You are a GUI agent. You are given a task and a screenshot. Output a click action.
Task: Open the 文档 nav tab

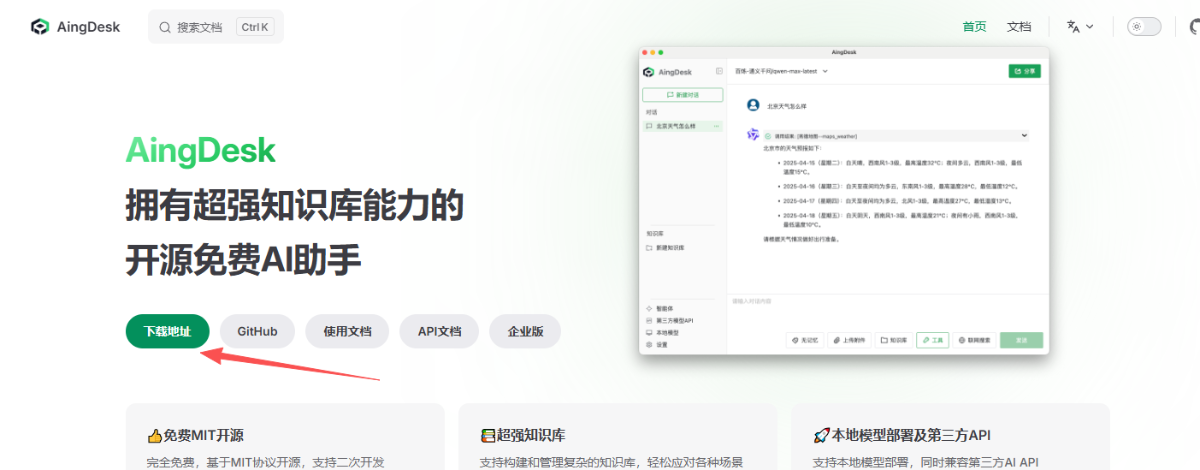click(x=1019, y=27)
